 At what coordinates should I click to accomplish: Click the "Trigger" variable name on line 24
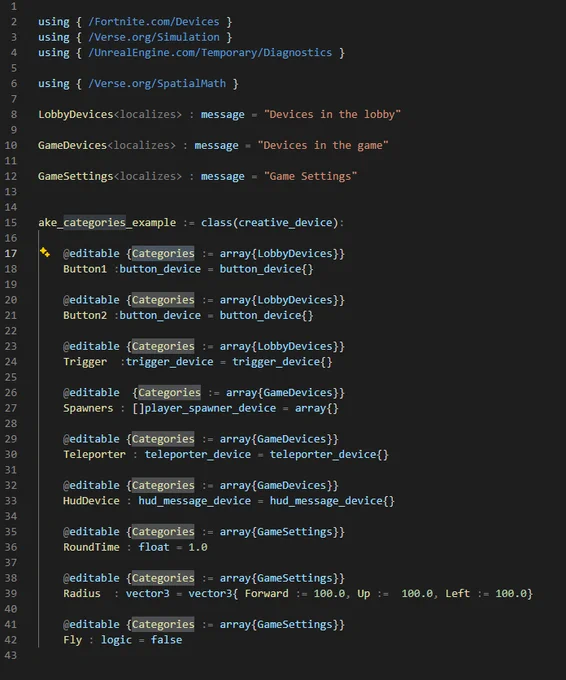point(85,362)
